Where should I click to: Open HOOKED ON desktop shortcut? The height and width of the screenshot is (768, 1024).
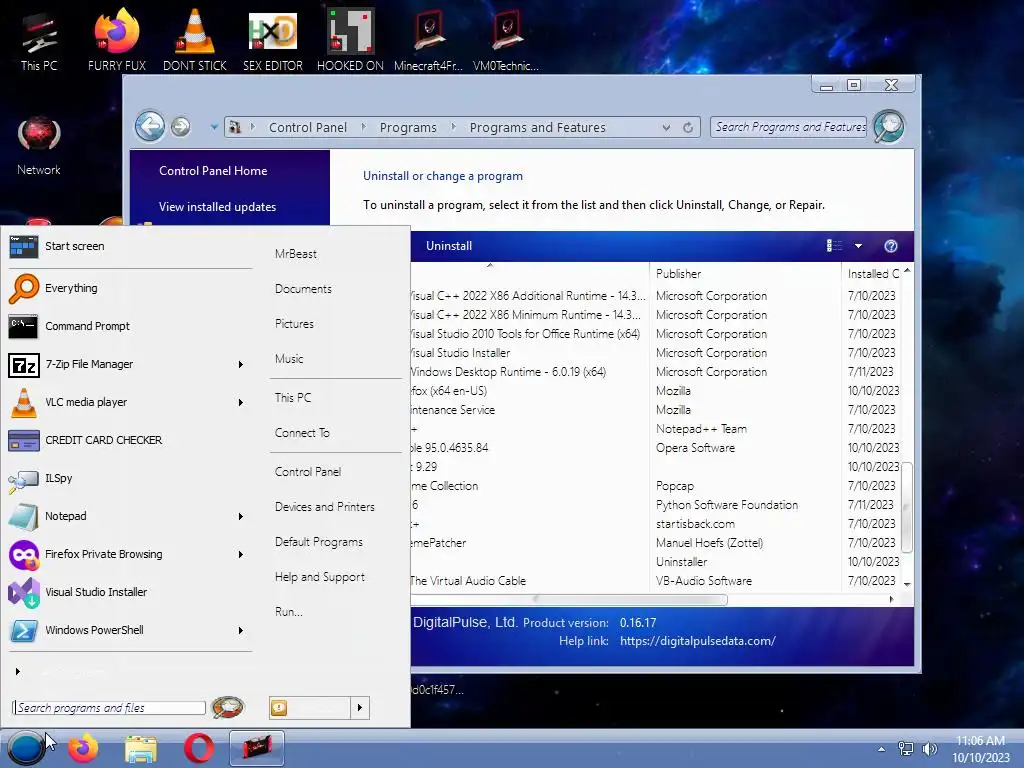click(350, 41)
